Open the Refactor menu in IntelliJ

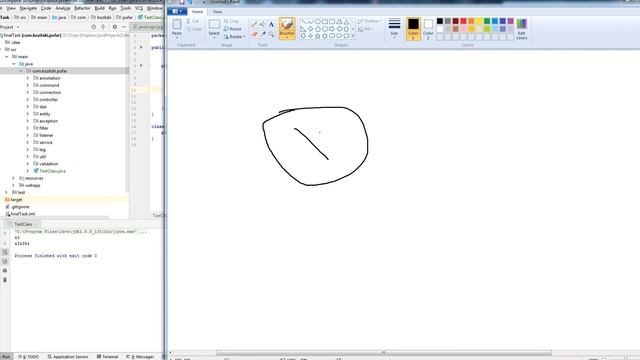pyautogui.click(x=82, y=8)
